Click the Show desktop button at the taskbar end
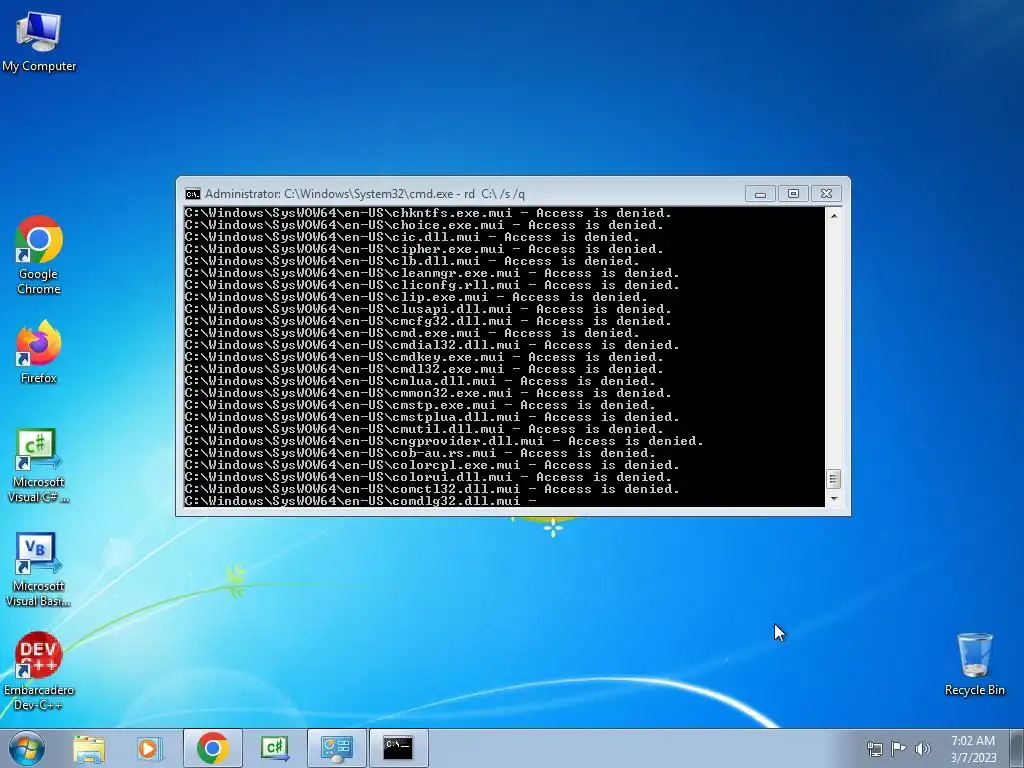Screen dimensions: 1024x768 (x=1017, y=748)
